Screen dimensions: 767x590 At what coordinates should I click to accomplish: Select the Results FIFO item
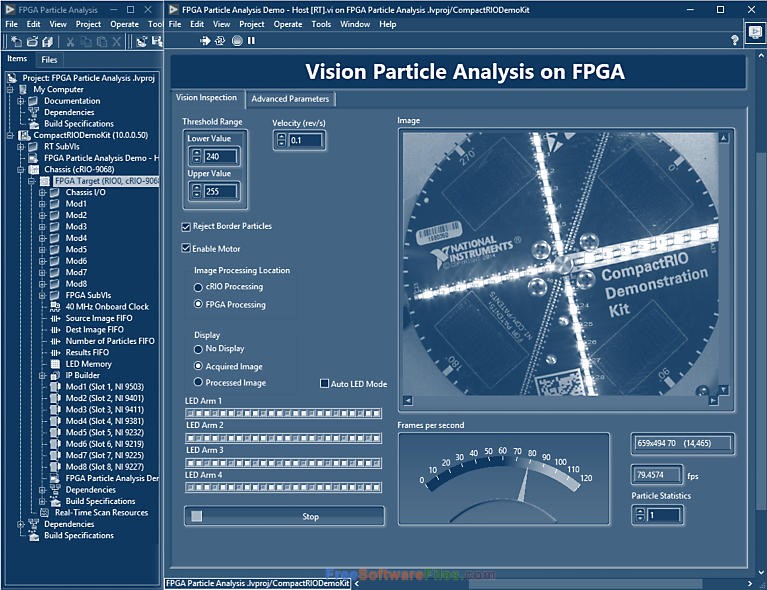click(87, 352)
